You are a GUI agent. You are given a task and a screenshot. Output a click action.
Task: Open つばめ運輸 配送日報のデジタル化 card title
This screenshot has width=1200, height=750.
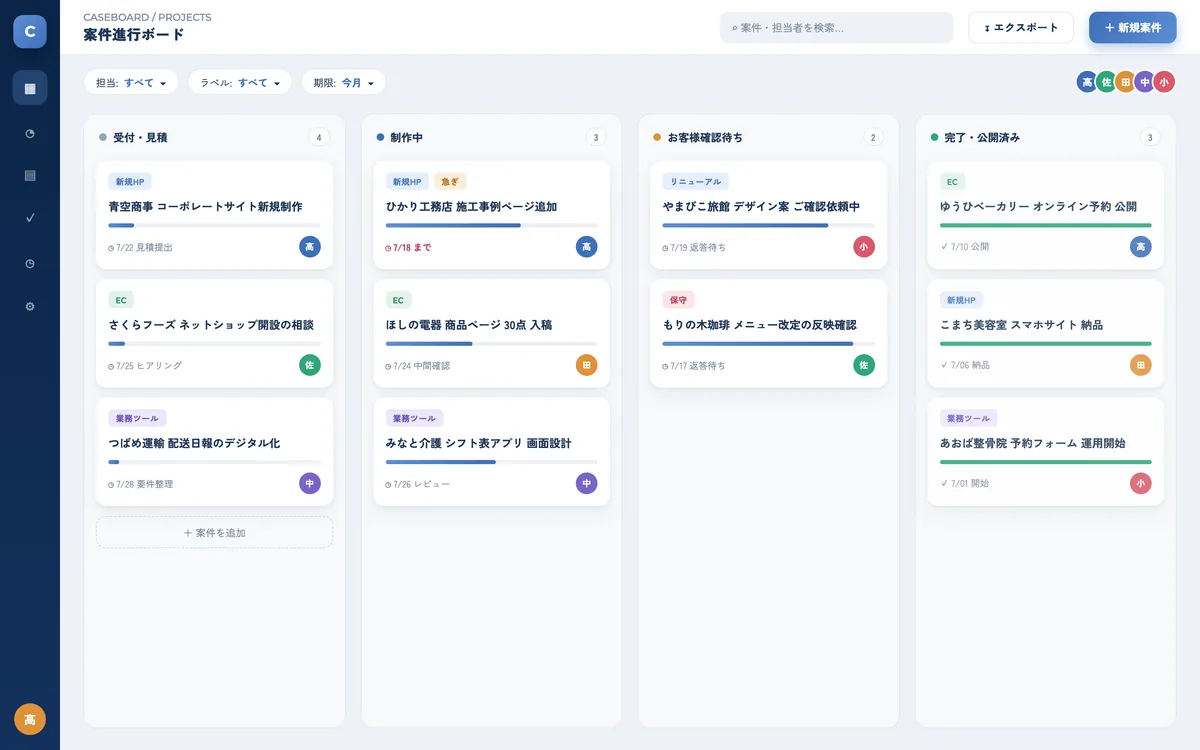tap(194, 443)
